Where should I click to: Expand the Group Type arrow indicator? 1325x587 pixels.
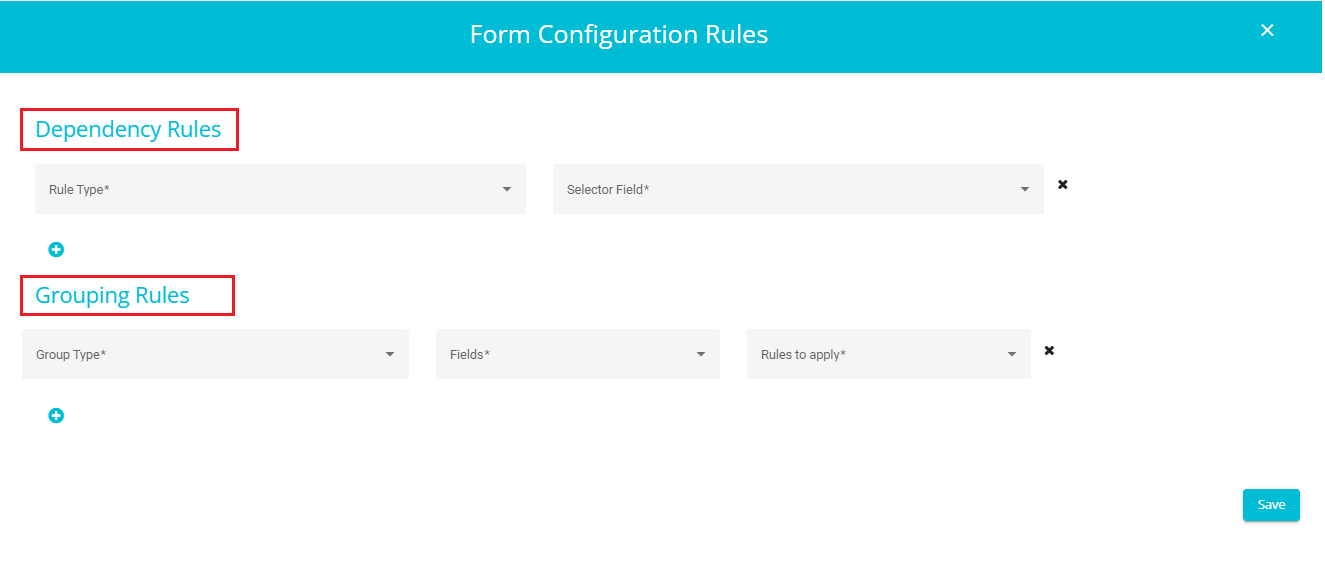(x=390, y=354)
